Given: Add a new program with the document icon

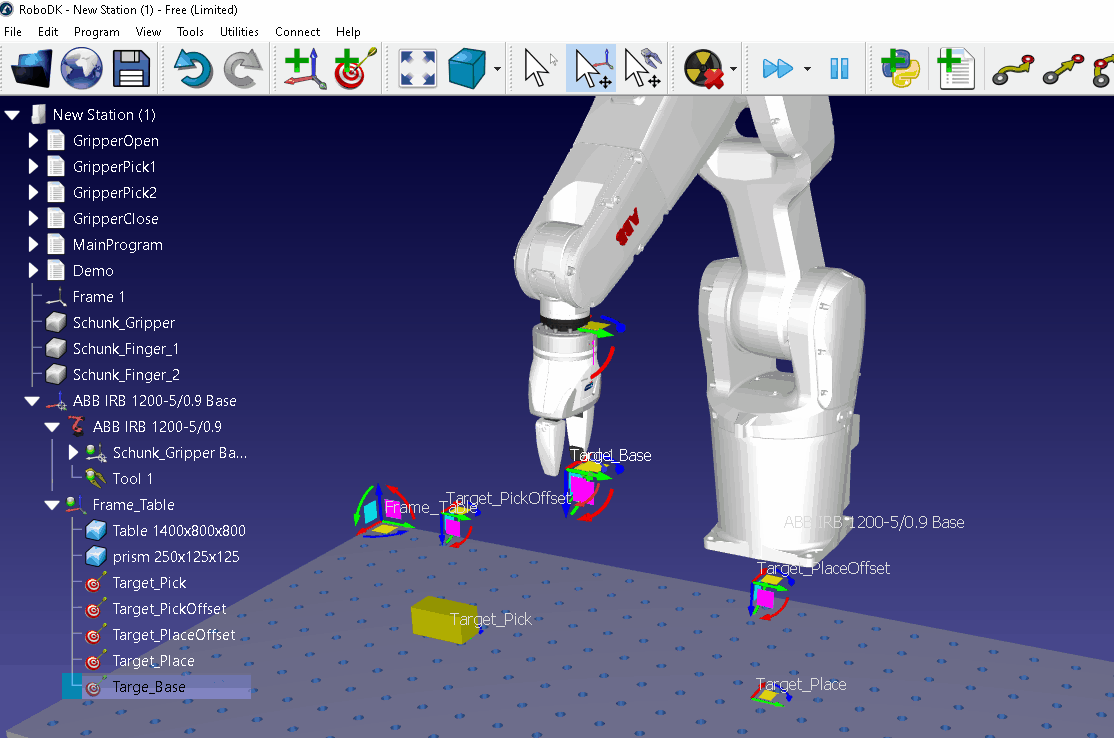Looking at the screenshot, I should click(x=956, y=68).
